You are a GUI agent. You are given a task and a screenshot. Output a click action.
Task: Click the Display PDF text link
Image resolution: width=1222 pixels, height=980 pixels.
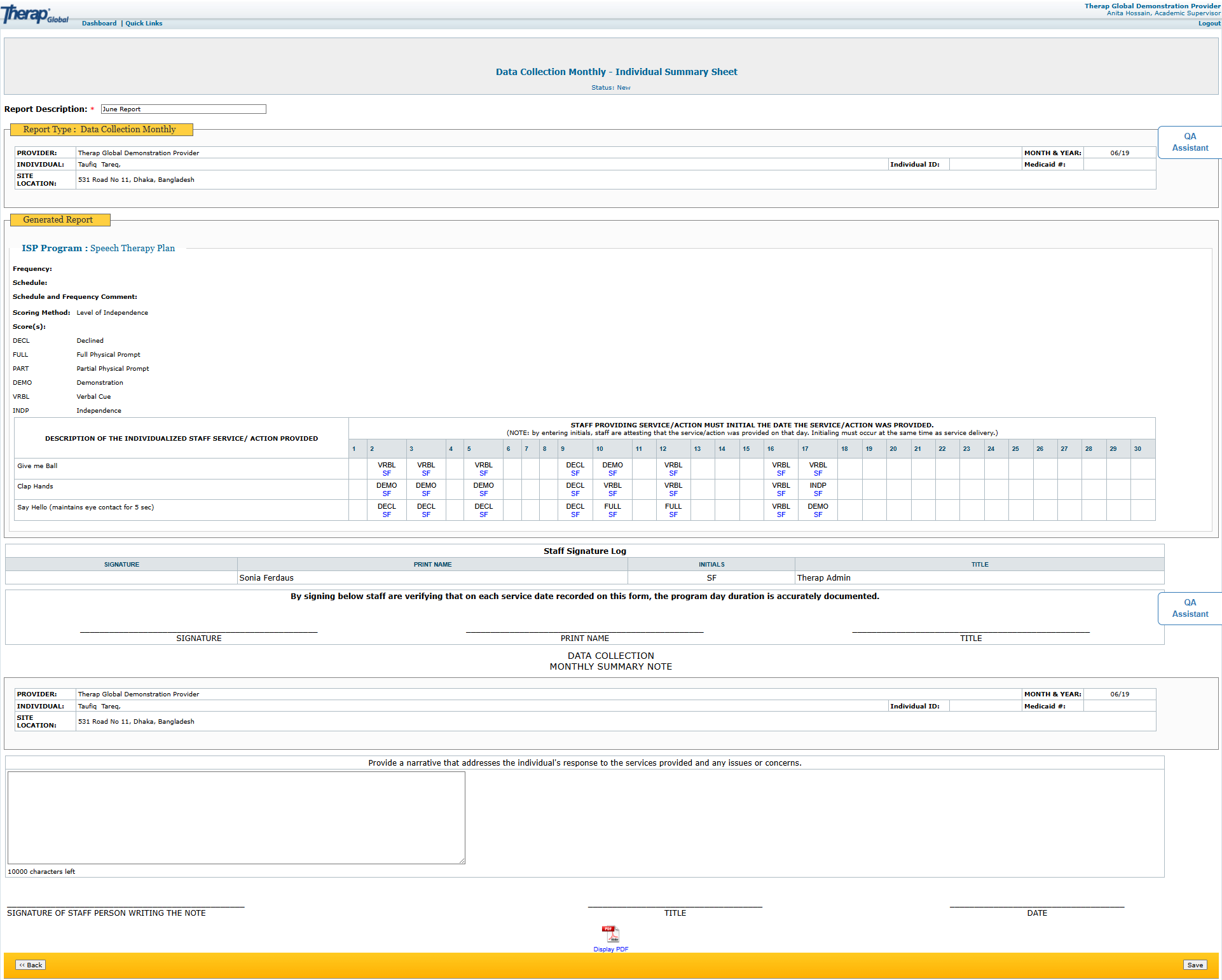click(610, 949)
